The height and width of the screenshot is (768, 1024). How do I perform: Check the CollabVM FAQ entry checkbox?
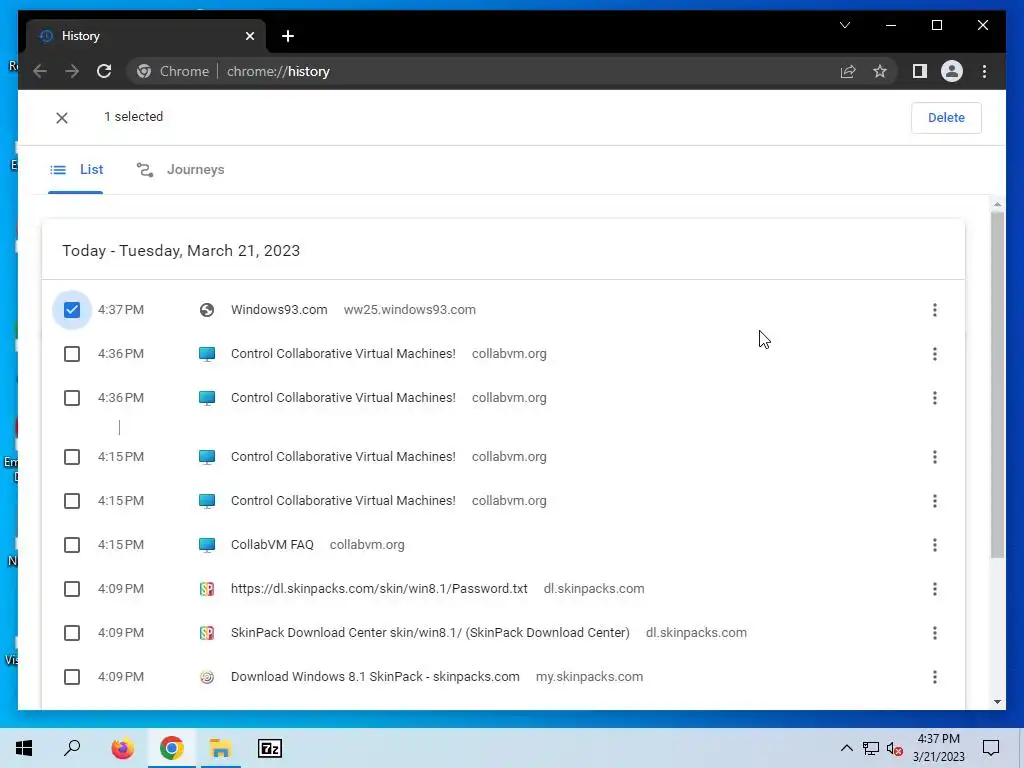click(72, 545)
